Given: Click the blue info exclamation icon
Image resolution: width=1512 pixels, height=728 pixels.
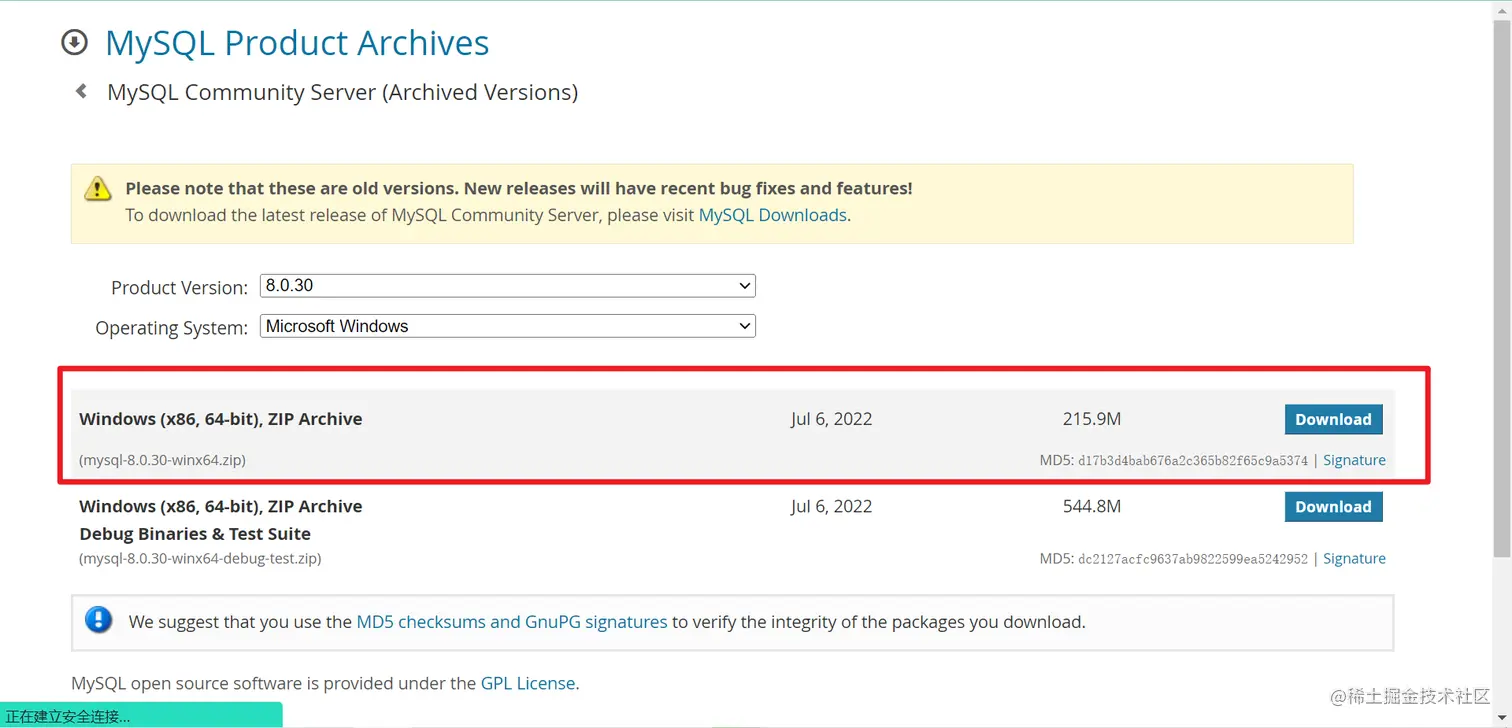Looking at the screenshot, I should (99, 620).
